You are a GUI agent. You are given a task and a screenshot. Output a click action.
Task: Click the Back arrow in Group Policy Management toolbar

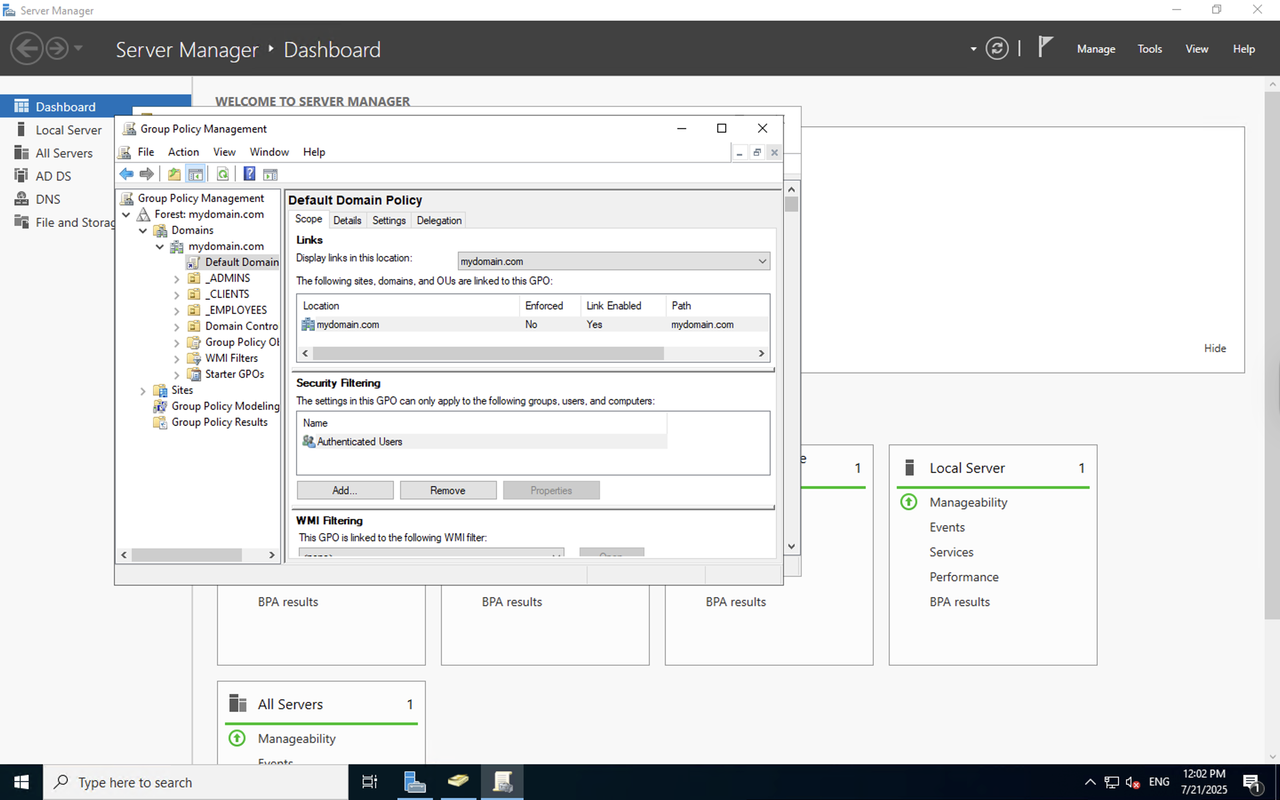[x=126, y=174]
